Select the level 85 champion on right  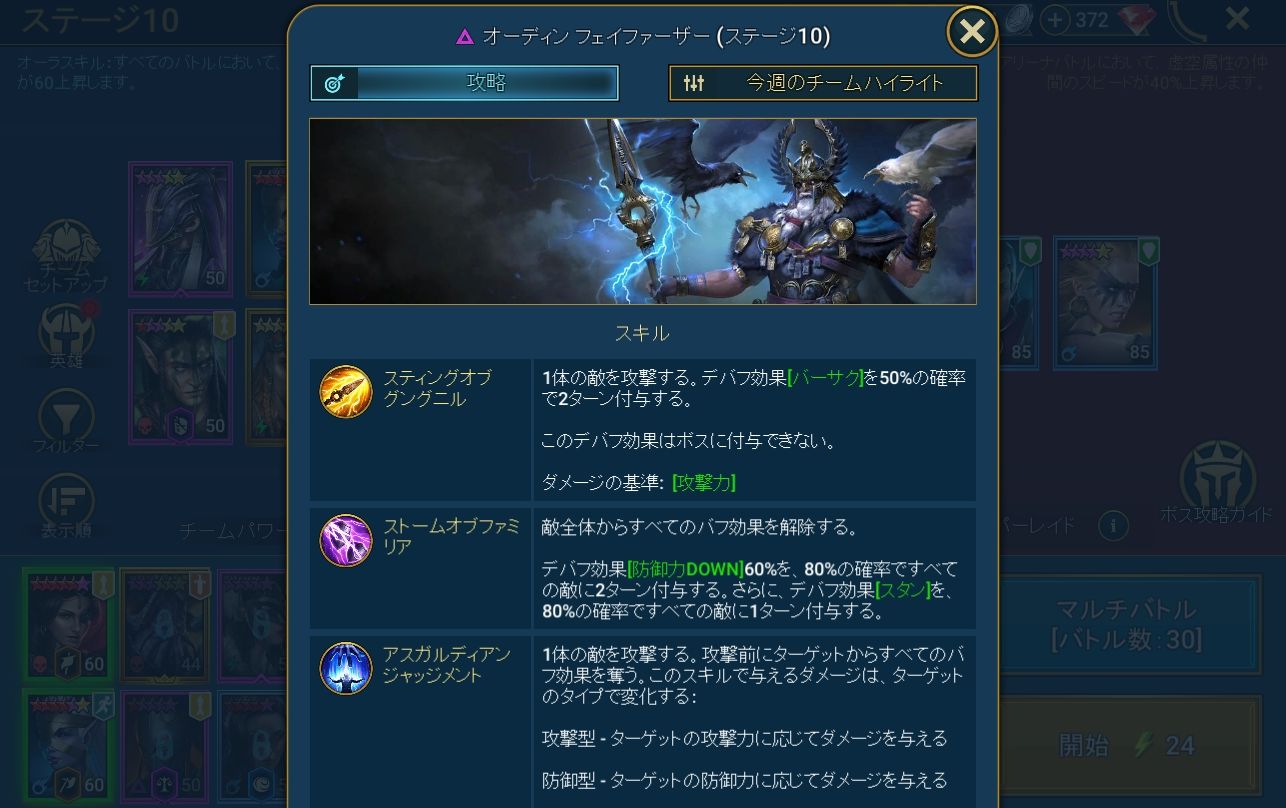(x=1105, y=302)
